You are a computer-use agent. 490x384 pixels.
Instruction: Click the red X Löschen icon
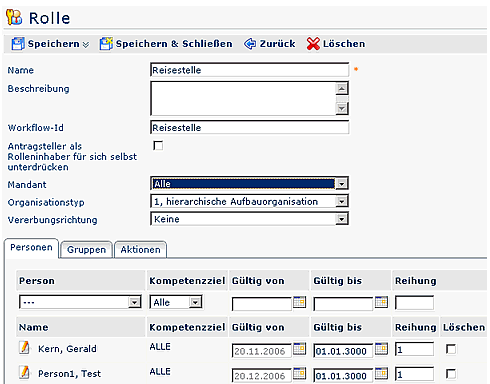click(313, 44)
